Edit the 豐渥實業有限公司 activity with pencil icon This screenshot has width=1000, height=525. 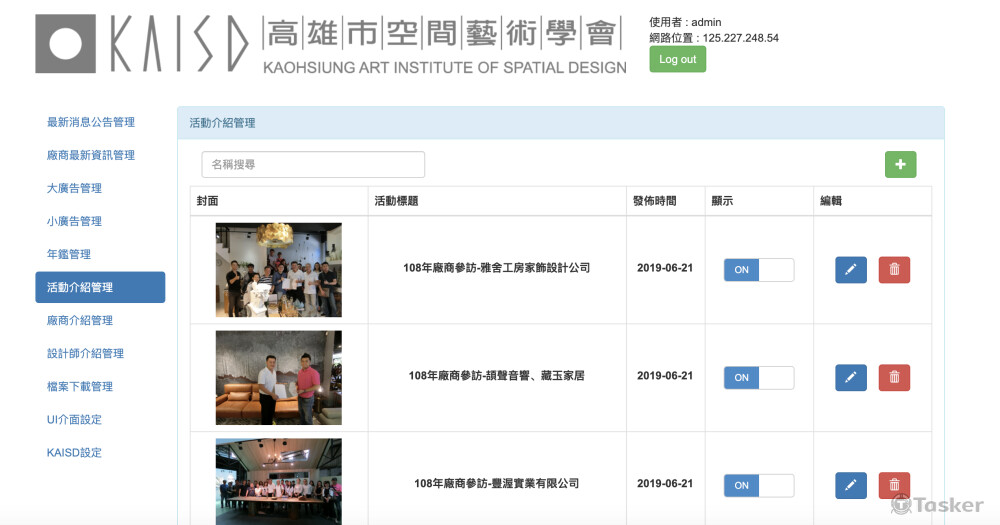pos(850,485)
